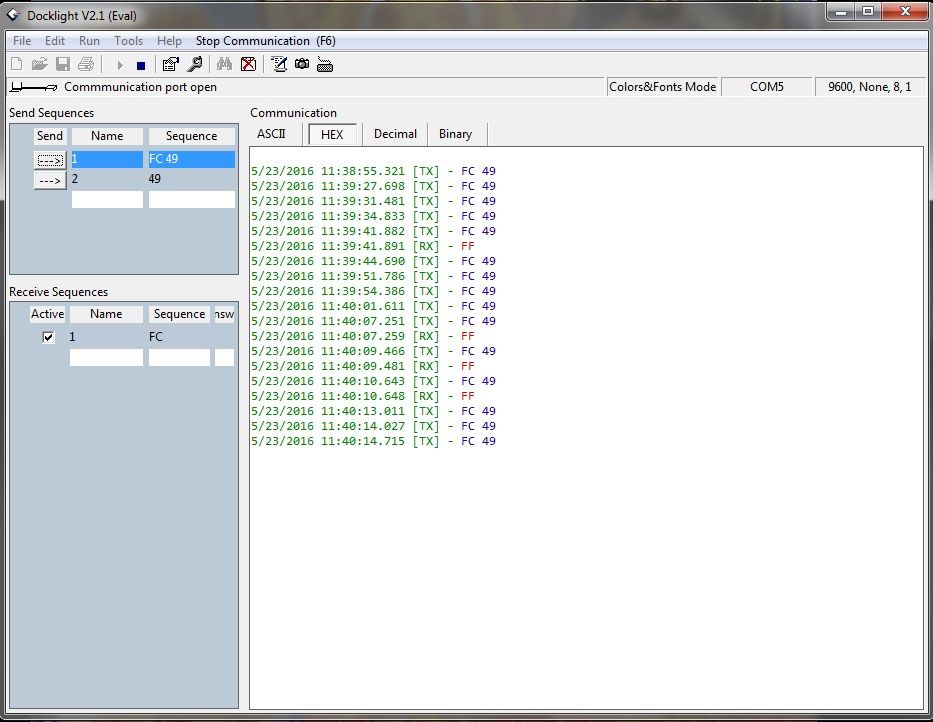Switch to the ASCII view tab
Screen dimensions: 933x722
coord(273,133)
